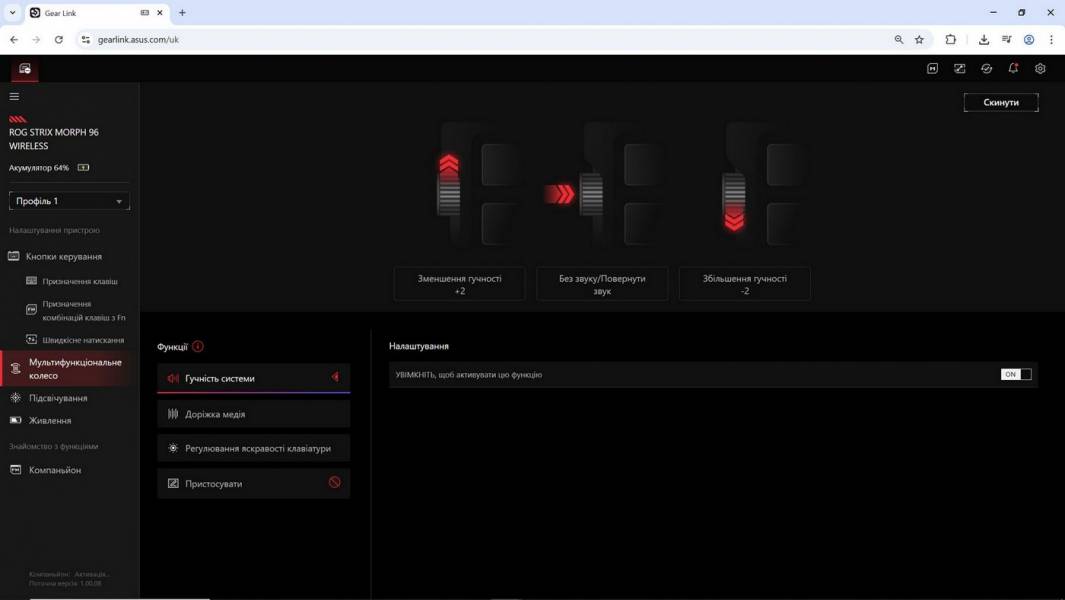Open Підсвічування settings
Image resolution: width=1065 pixels, height=600 pixels.
tap(58, 398)
